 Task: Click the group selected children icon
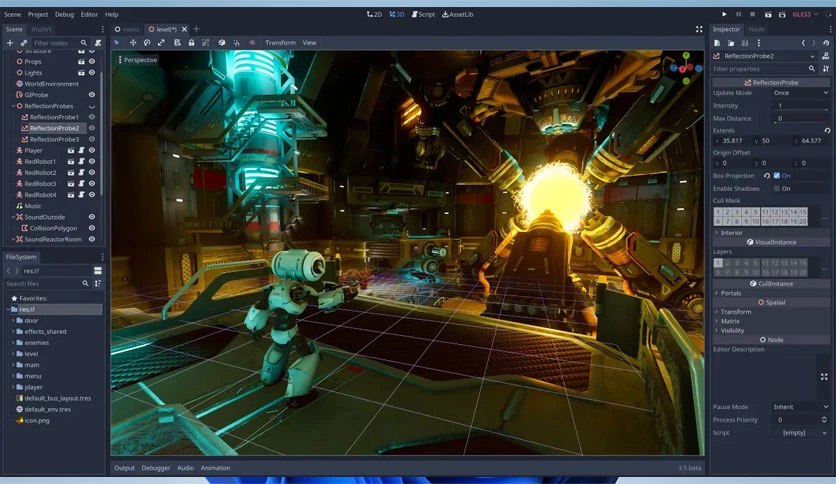click(x=205, y=43)
